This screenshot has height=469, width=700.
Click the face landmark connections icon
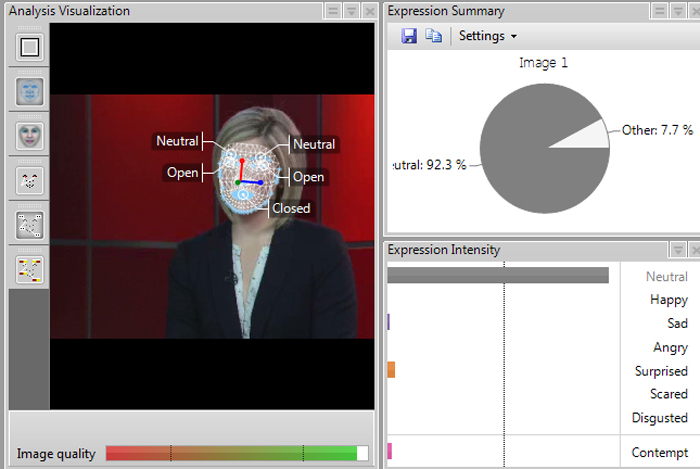29,225
